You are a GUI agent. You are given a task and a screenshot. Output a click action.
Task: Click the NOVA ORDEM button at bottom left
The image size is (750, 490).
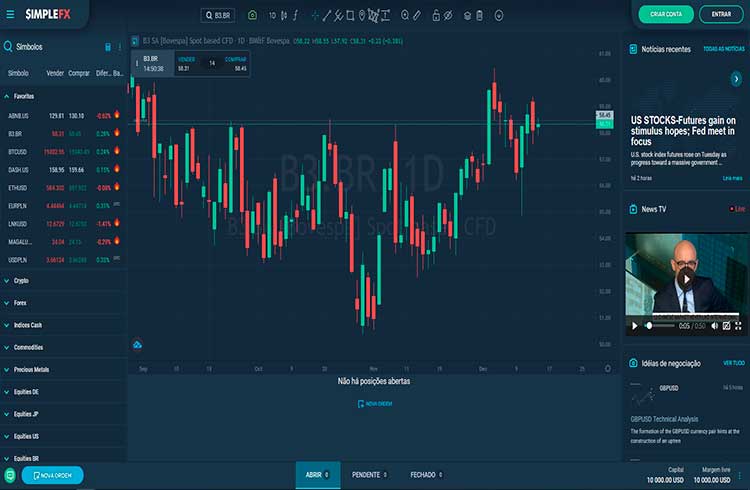pos(52,475)
